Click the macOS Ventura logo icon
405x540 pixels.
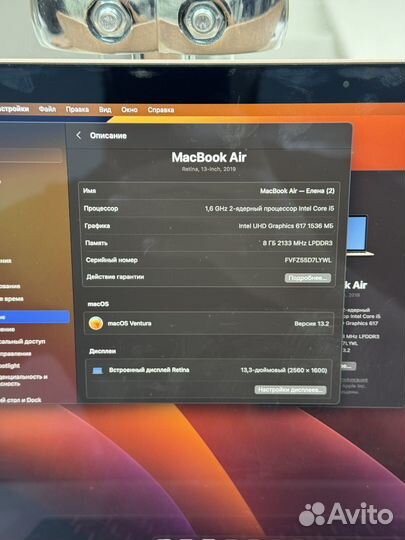(x=96, y=323)
